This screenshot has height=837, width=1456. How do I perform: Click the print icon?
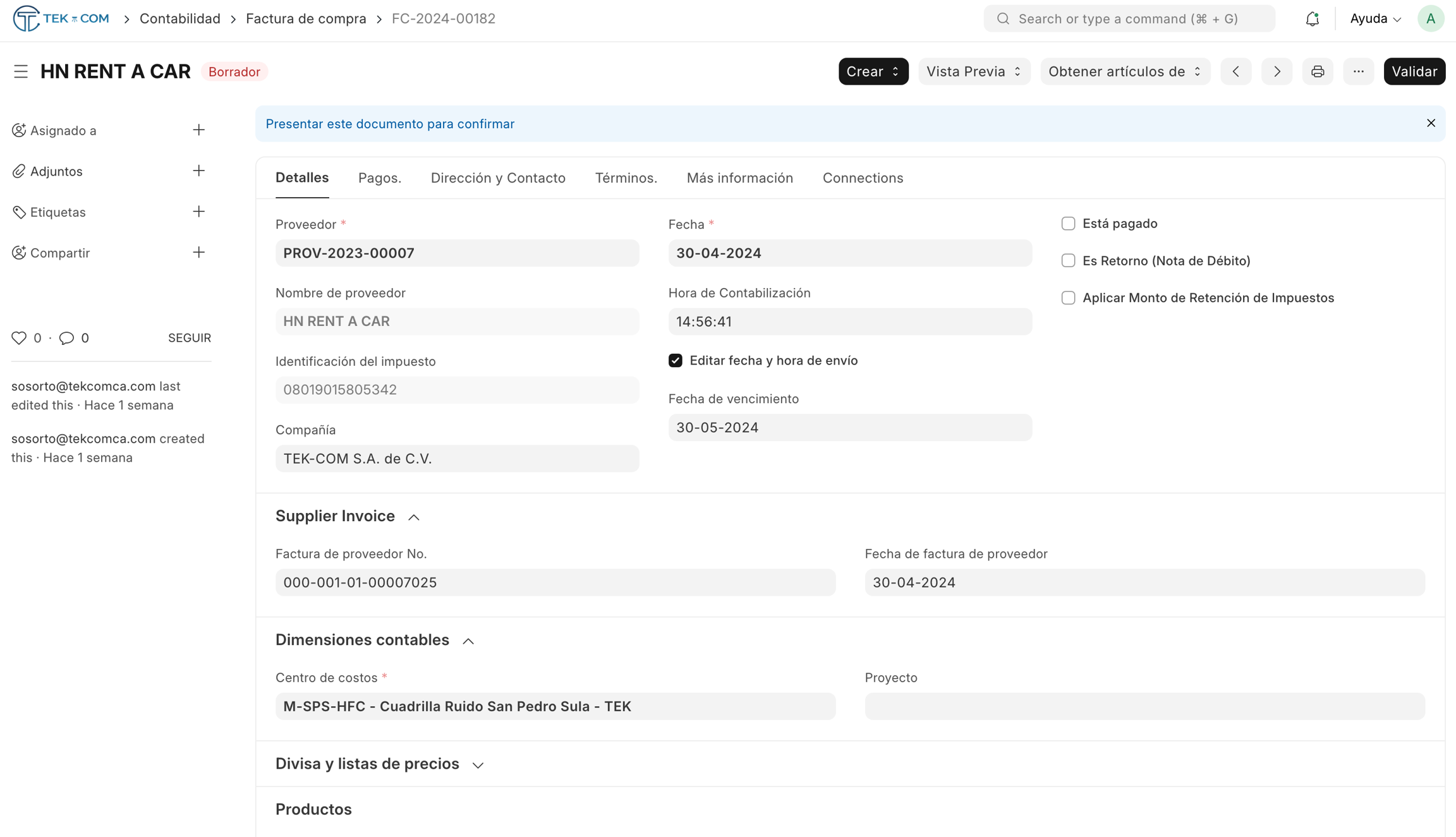coord(1318,71)
